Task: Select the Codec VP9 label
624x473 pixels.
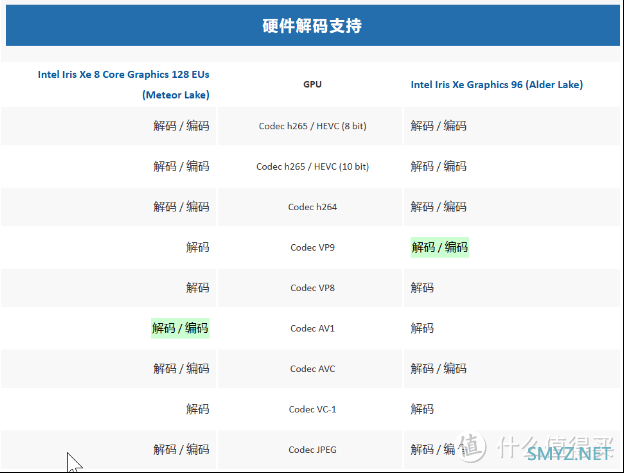Action: [x=312, y=247]
